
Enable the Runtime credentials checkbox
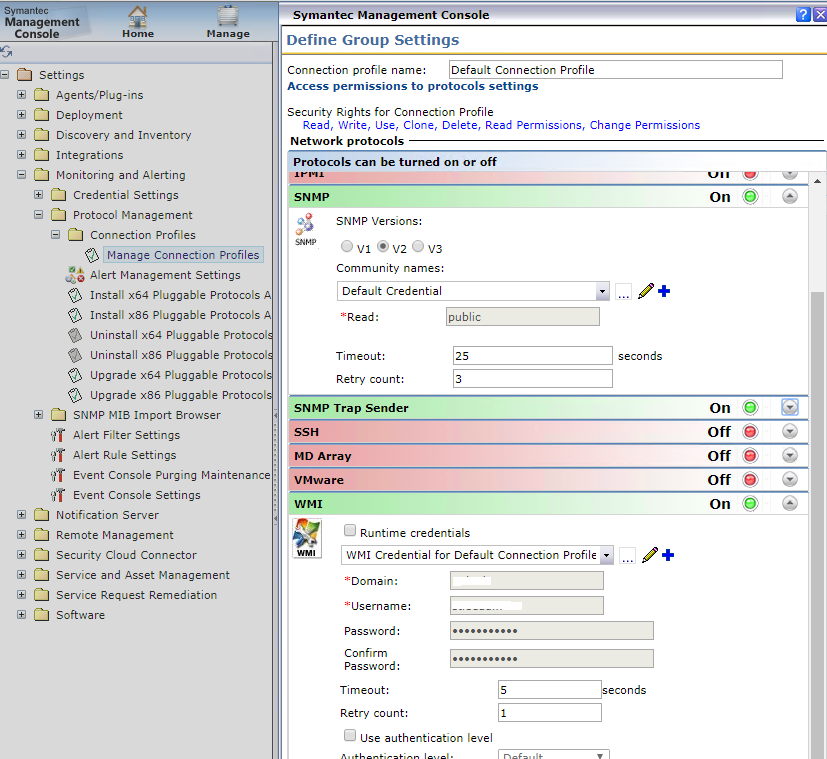350,532
